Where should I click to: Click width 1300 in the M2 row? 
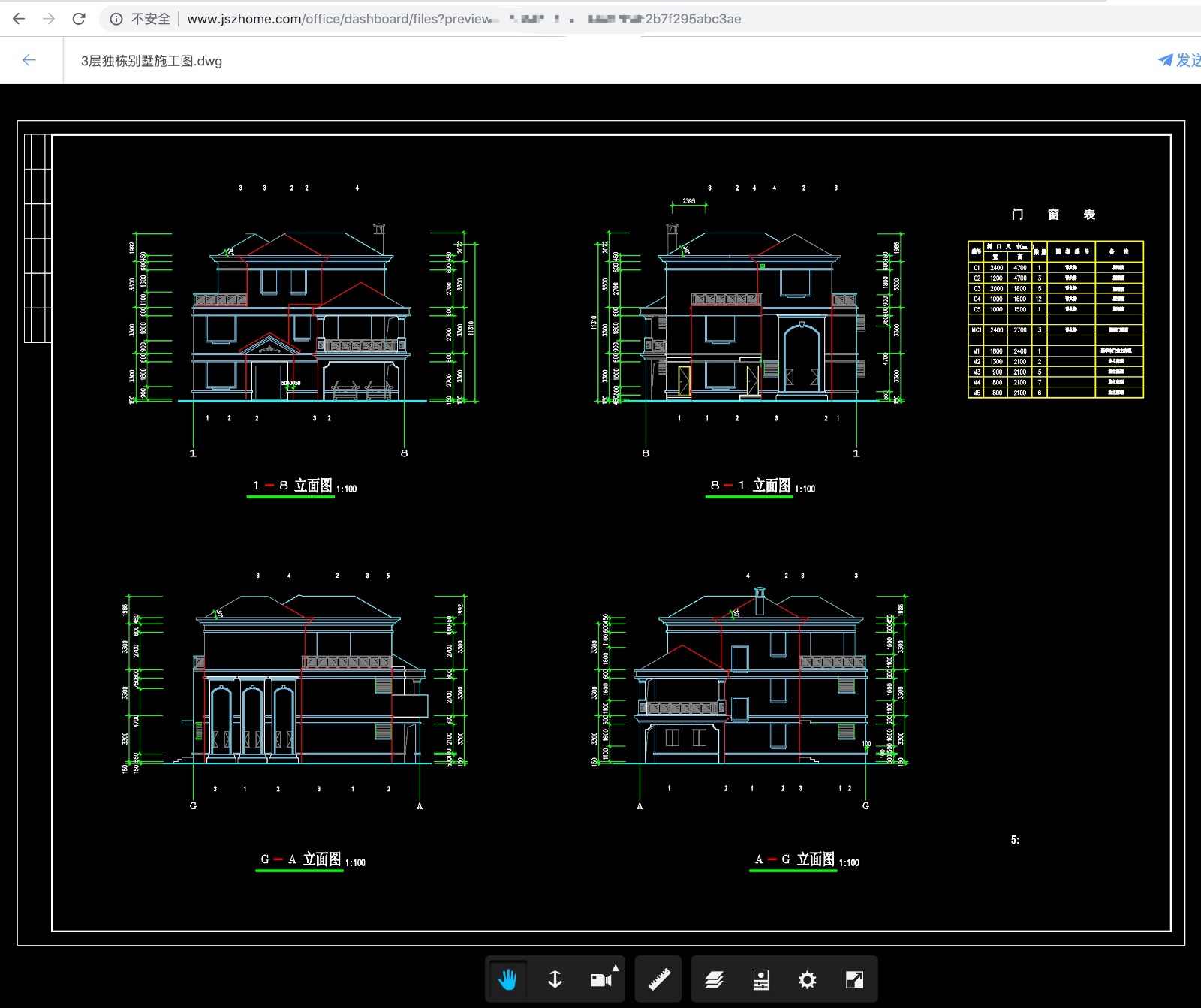[x=996, y=362]
